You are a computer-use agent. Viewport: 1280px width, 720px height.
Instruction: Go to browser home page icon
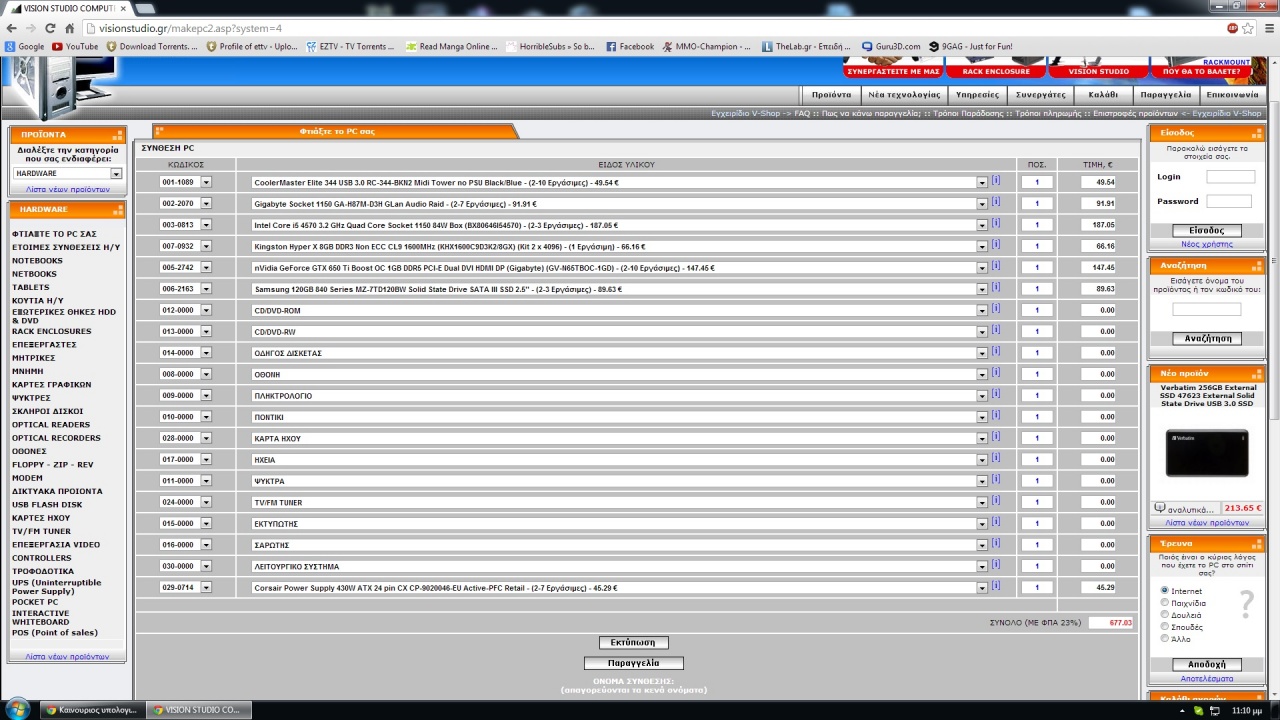point(69,28)
